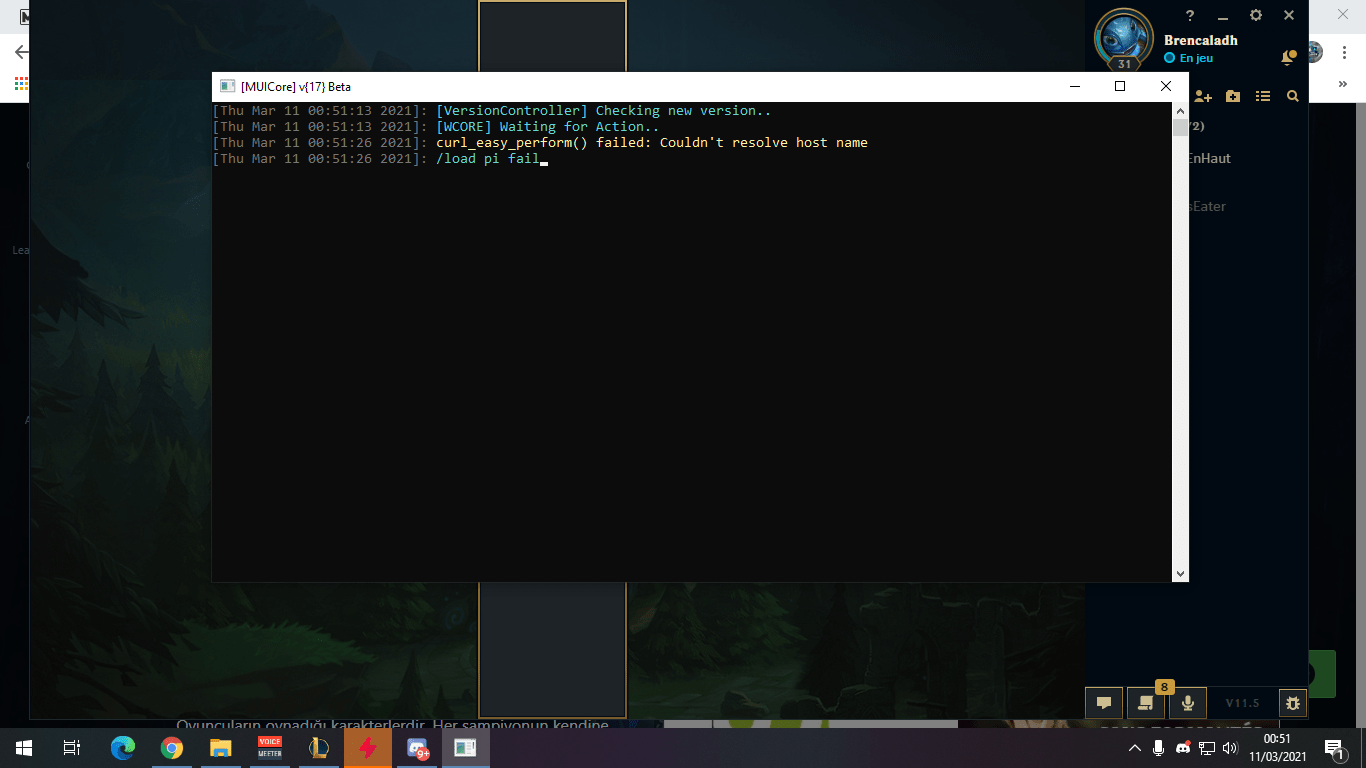Open the volume control tray icon
This screenshot has height=768, width=1366.
1231,748
